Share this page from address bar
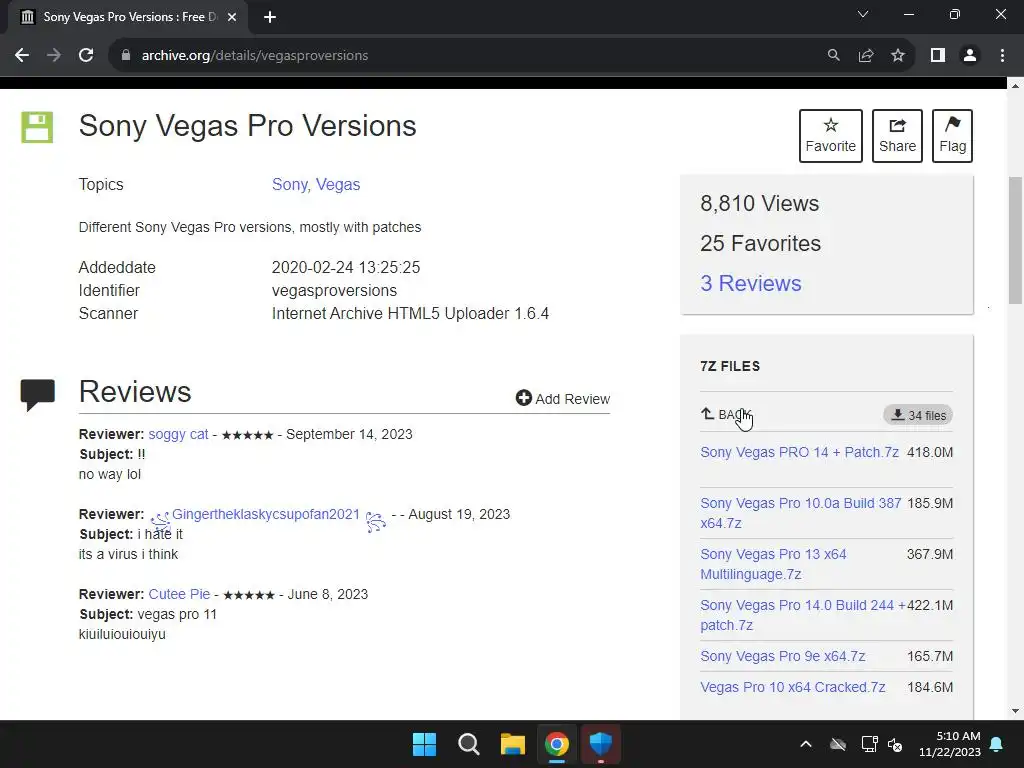1024x768 pixels. pos(866,56)
